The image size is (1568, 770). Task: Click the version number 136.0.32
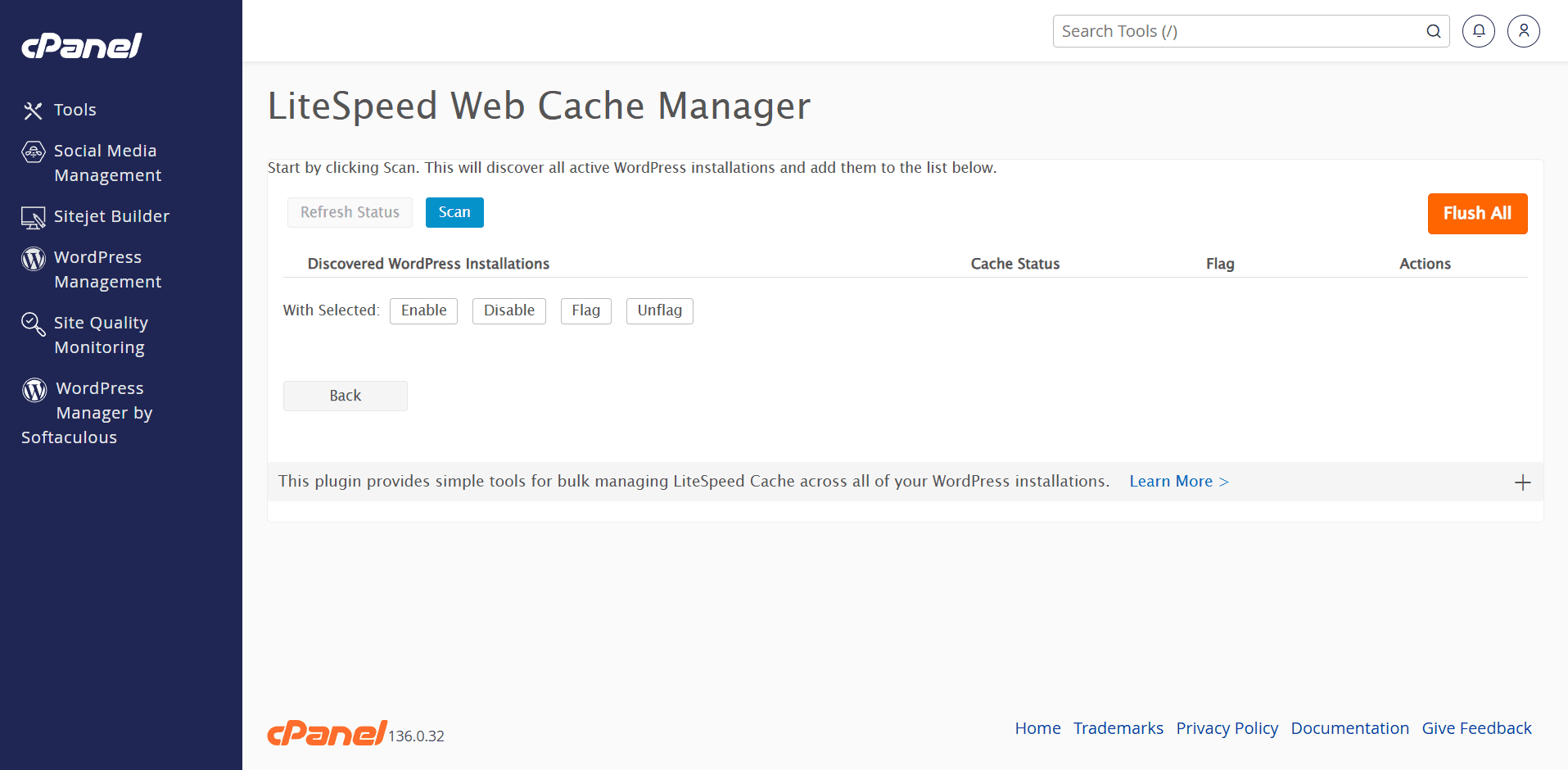(x=416, y=736)
